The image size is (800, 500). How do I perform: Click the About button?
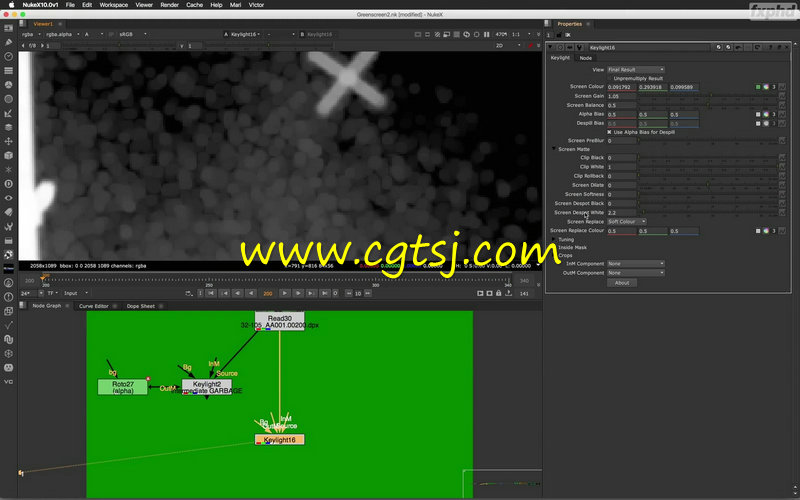click(x=621, y=283)
